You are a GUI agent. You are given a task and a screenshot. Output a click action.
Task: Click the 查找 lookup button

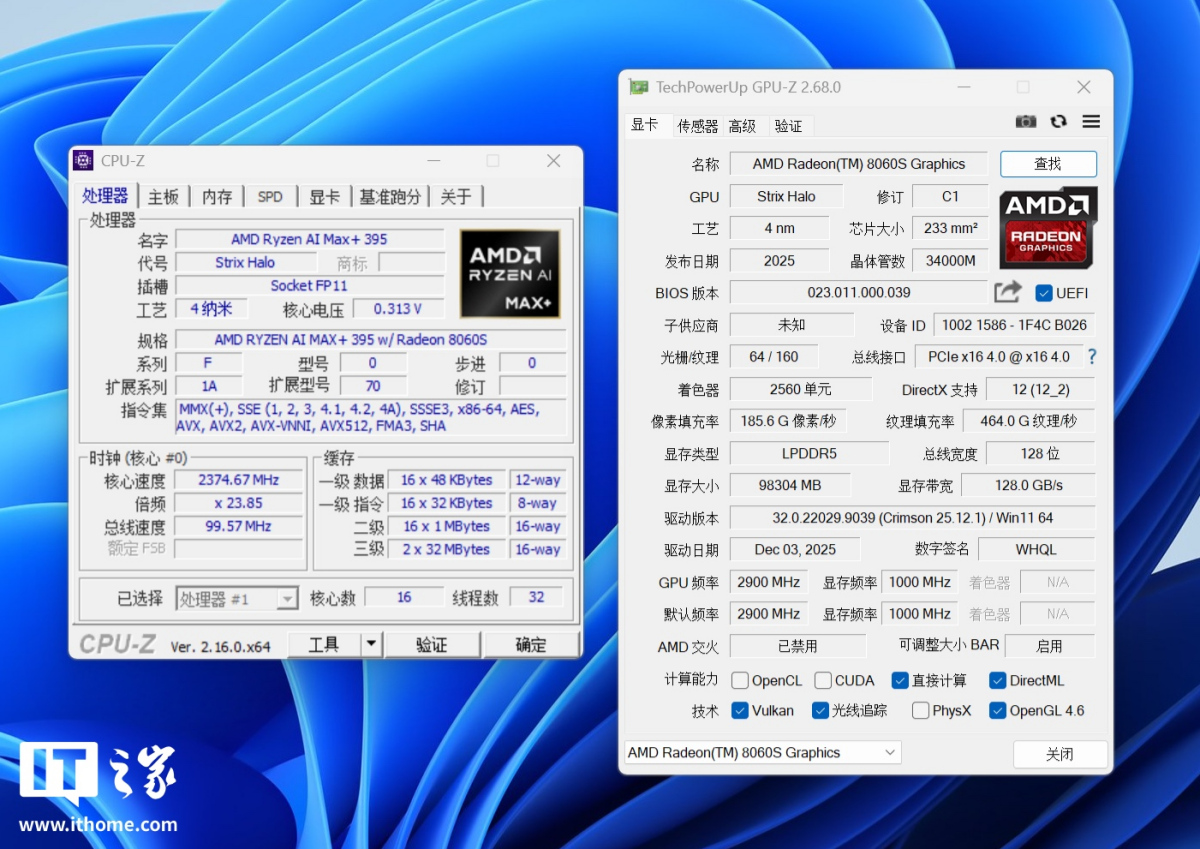point(1048,164)
